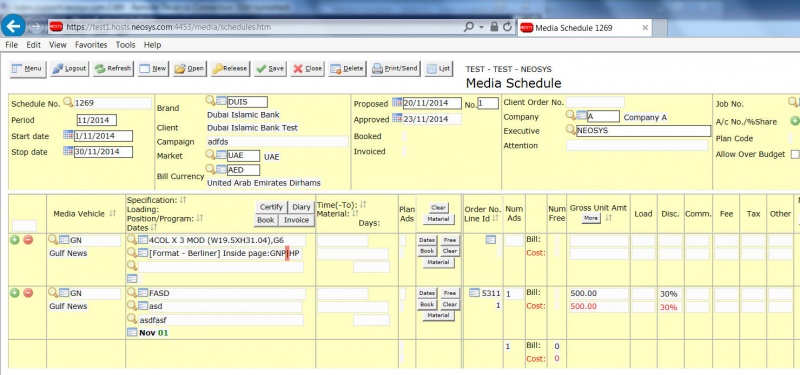Click the Diary button
800x375 pixels.
(x=301, y=207)
